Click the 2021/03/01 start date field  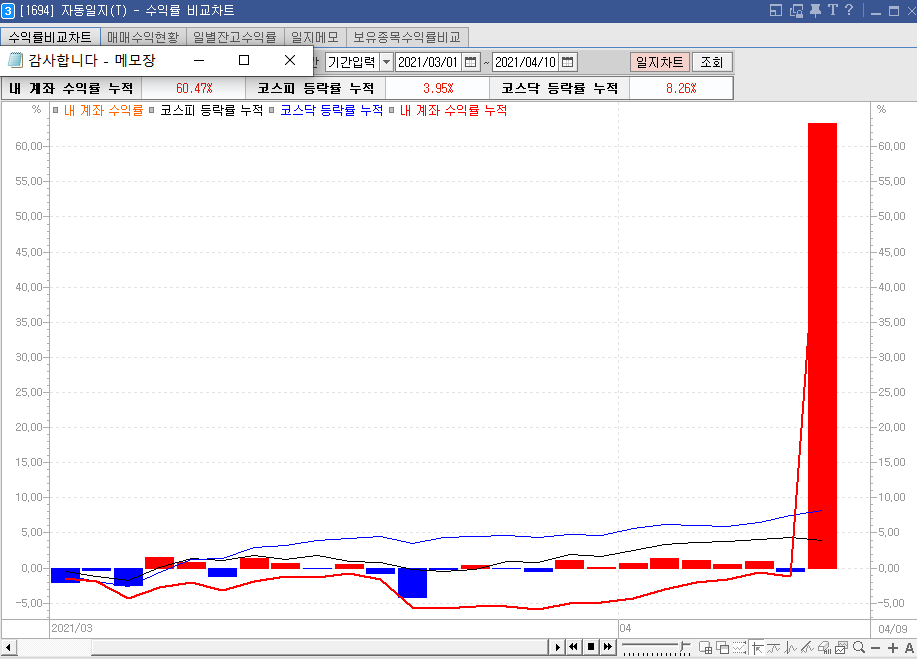(428, 62)
